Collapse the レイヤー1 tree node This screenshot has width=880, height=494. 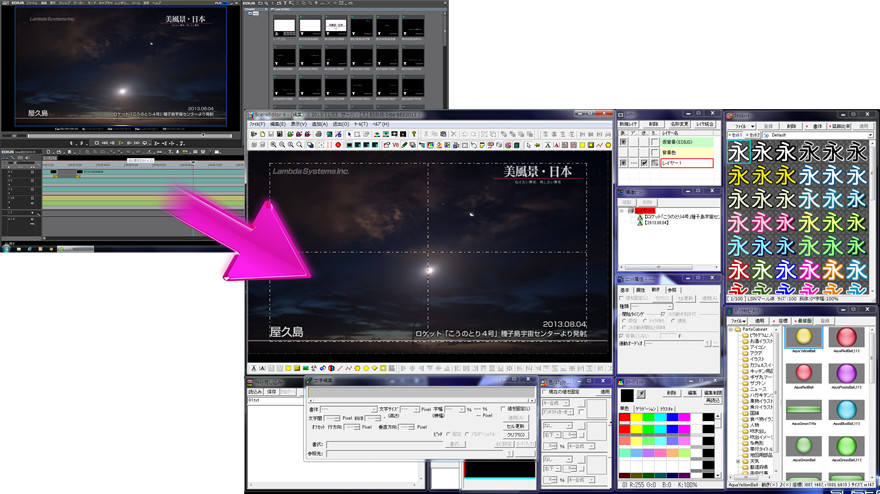(622, 211)
